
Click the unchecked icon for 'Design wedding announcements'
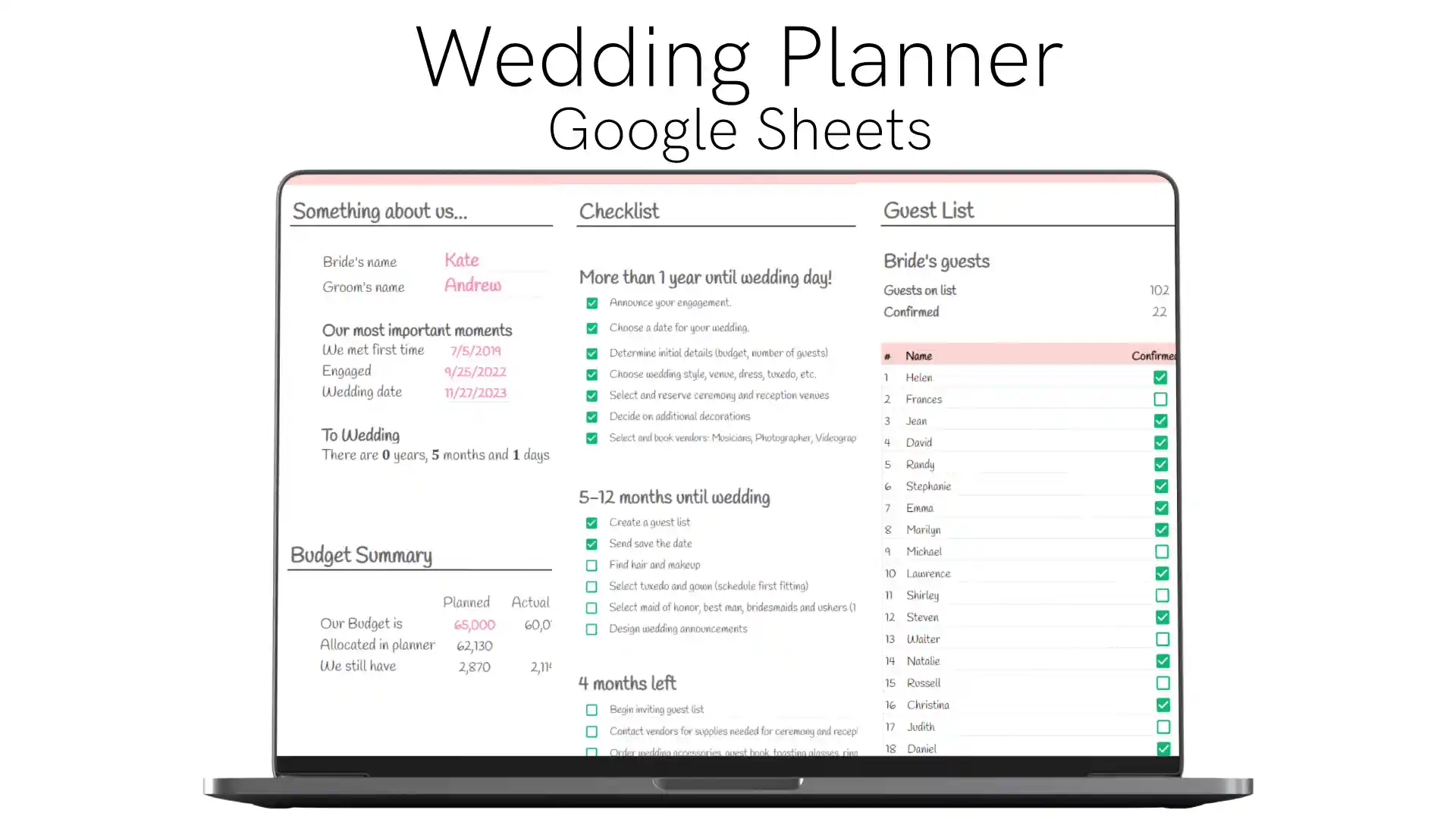(591, 628)
